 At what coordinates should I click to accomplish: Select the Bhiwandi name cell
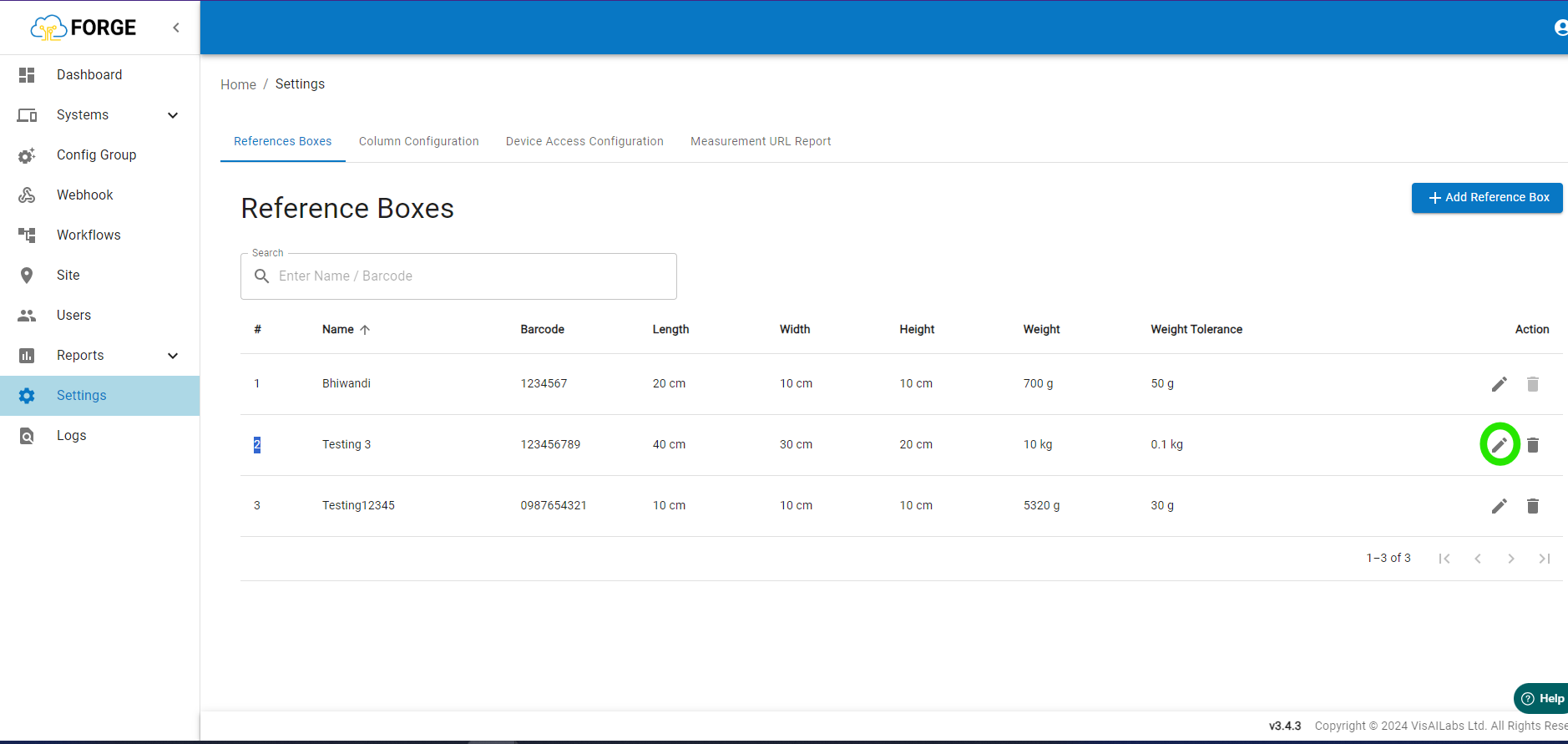pyautogui.click(x=346, y=384)
